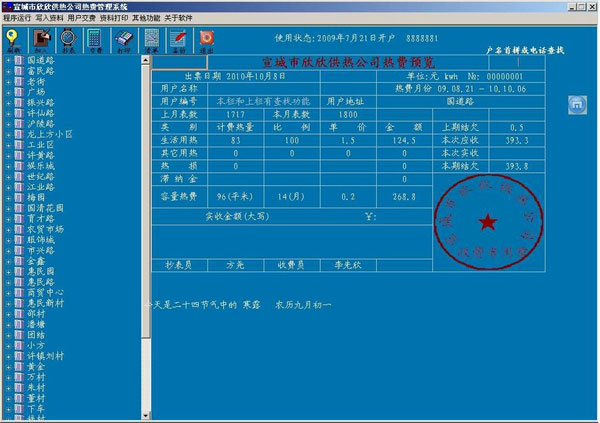This screenshot has width=600, height=423.
Task: Click the 用户名称 value field
Action: pyautogui.click(x=264, y=89)
